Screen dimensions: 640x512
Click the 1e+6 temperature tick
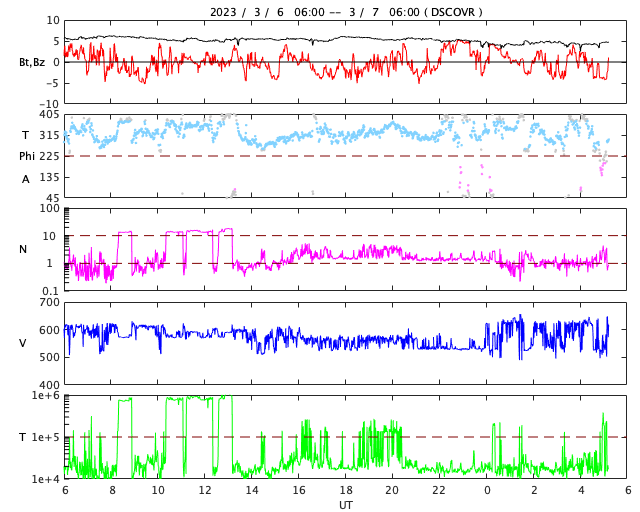pyautogui.click(x=46, y=396)
